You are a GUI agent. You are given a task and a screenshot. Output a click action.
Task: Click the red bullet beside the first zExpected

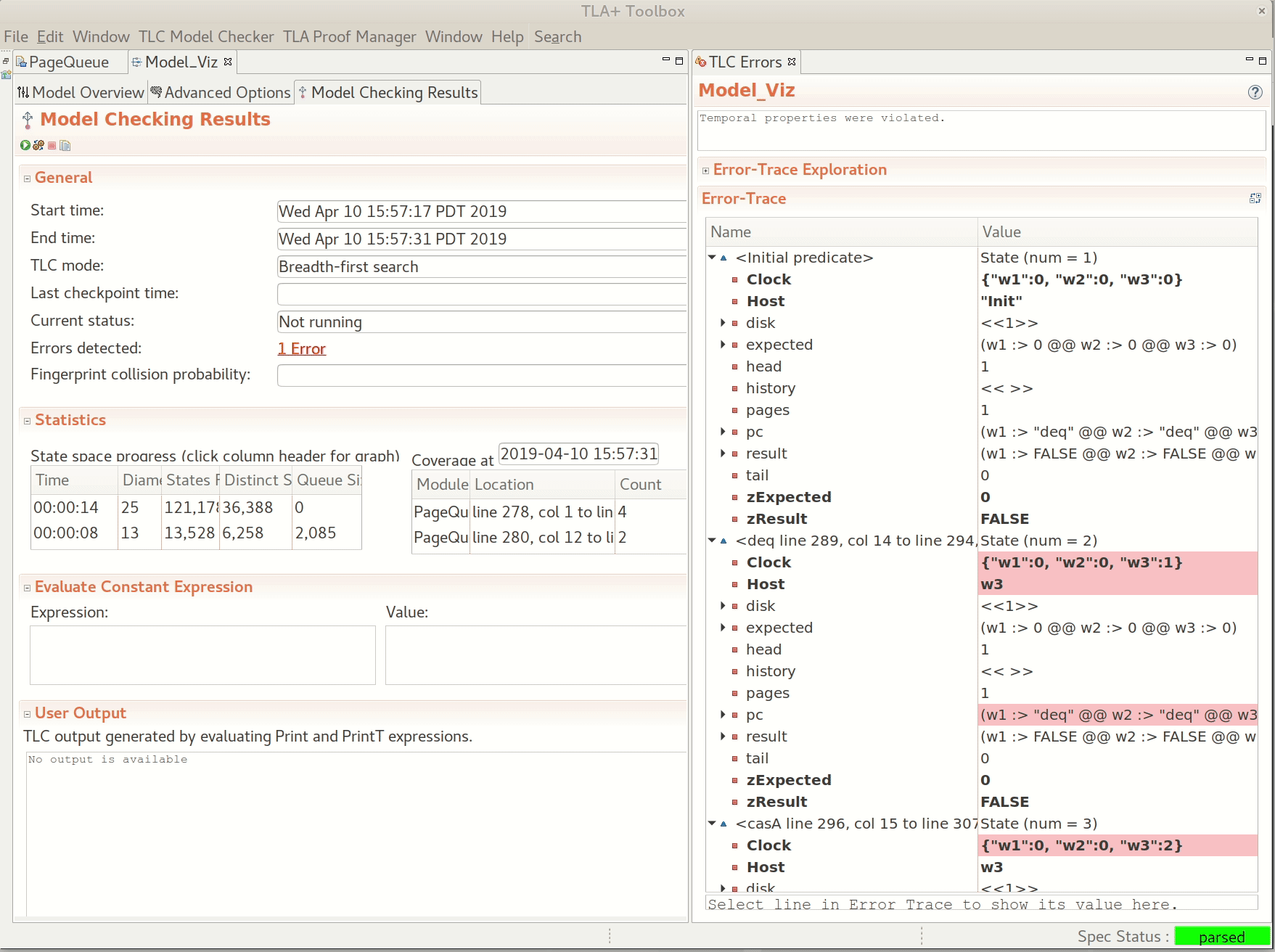pyautogui.click(x=734, y=497)
